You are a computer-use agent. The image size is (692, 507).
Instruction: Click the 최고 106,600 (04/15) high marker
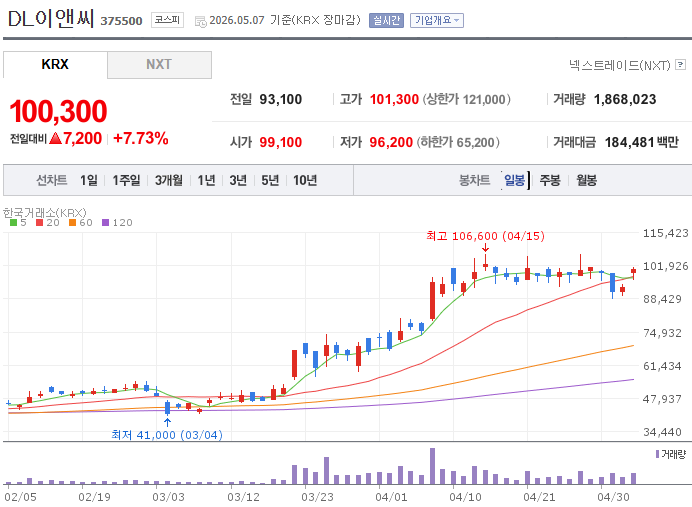485,236
